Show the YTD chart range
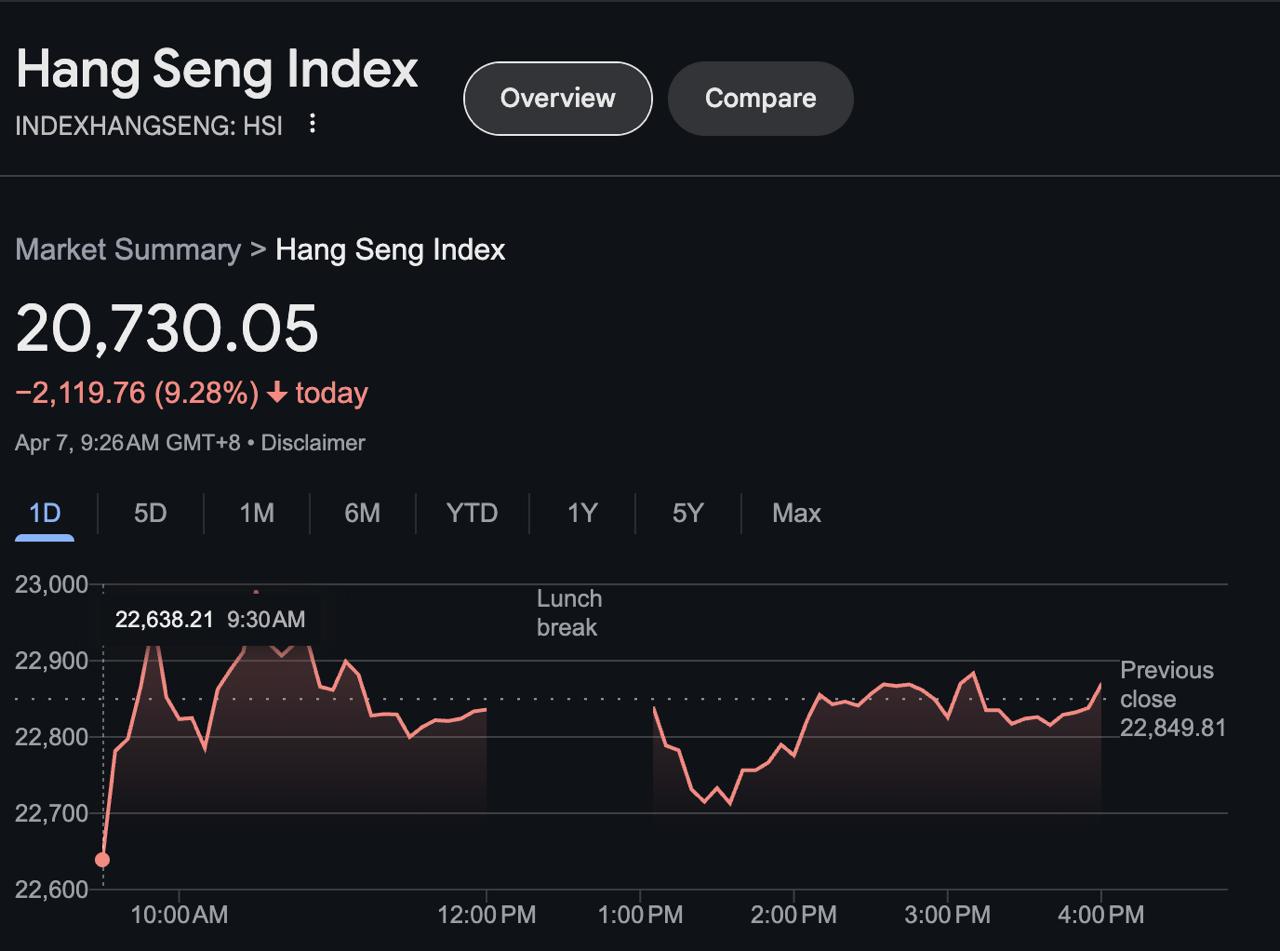 coord(471,513)
